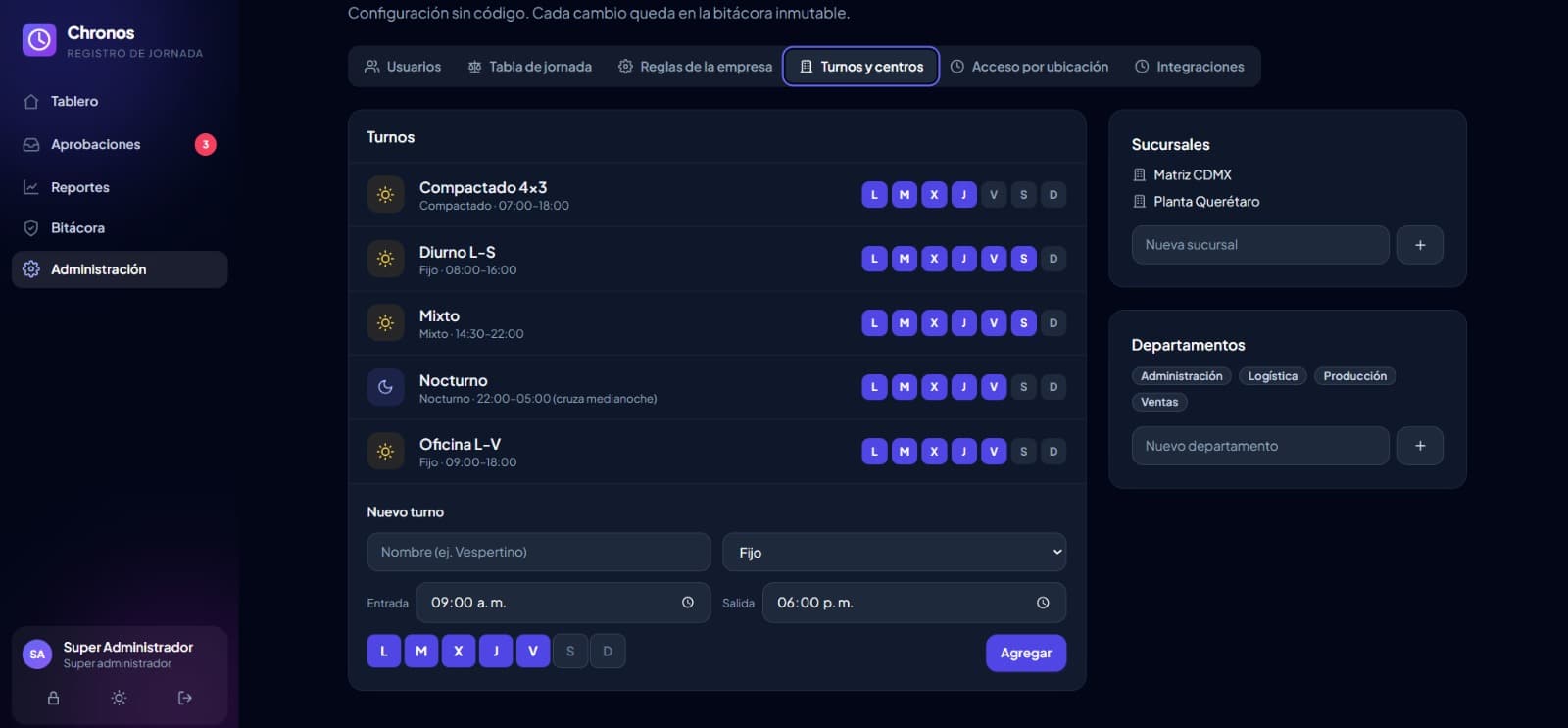Click the Logística department tag
The height and width of the screenshot is (728, 1568).
pos(1272,376)
